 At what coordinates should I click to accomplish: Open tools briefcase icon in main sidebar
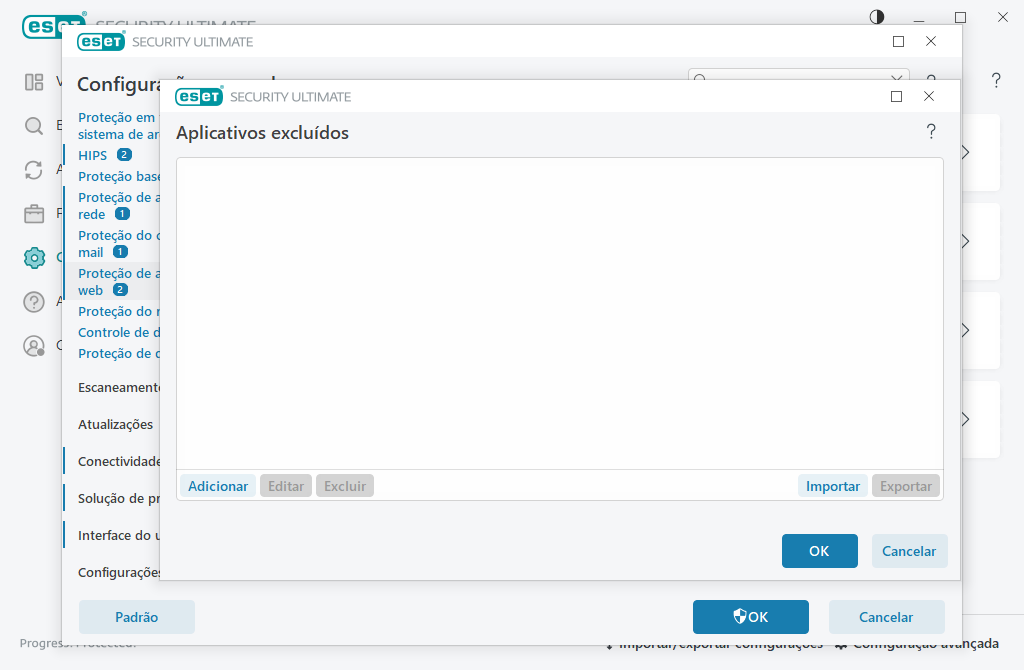coord(34,214)
